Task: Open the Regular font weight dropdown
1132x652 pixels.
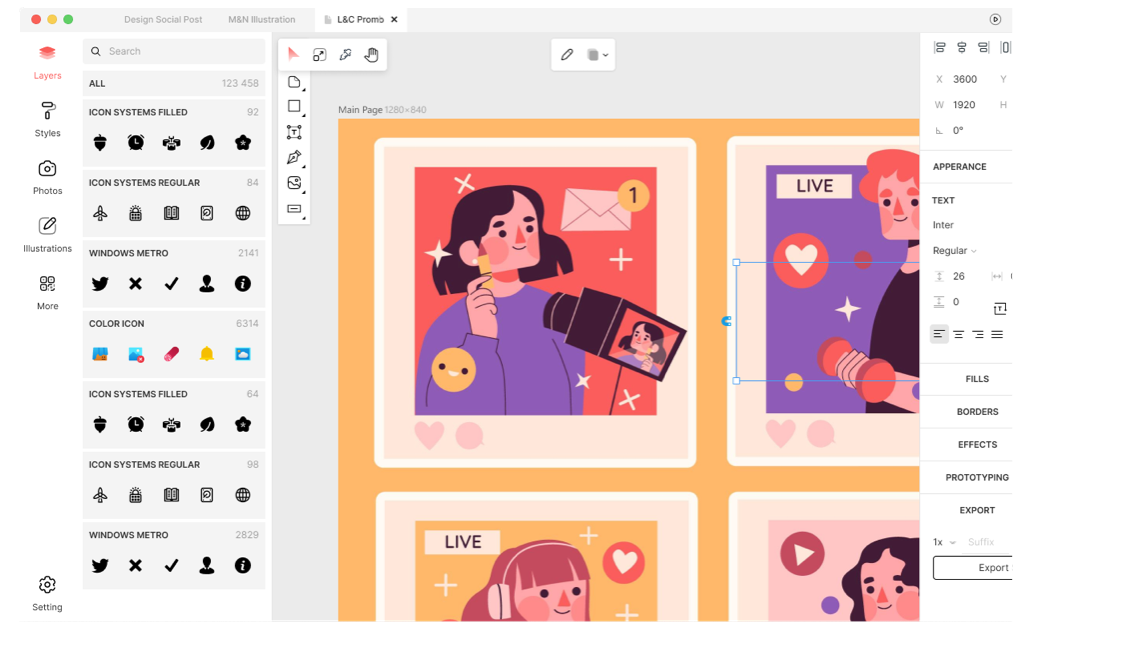Action: click(x=954, y=251)
